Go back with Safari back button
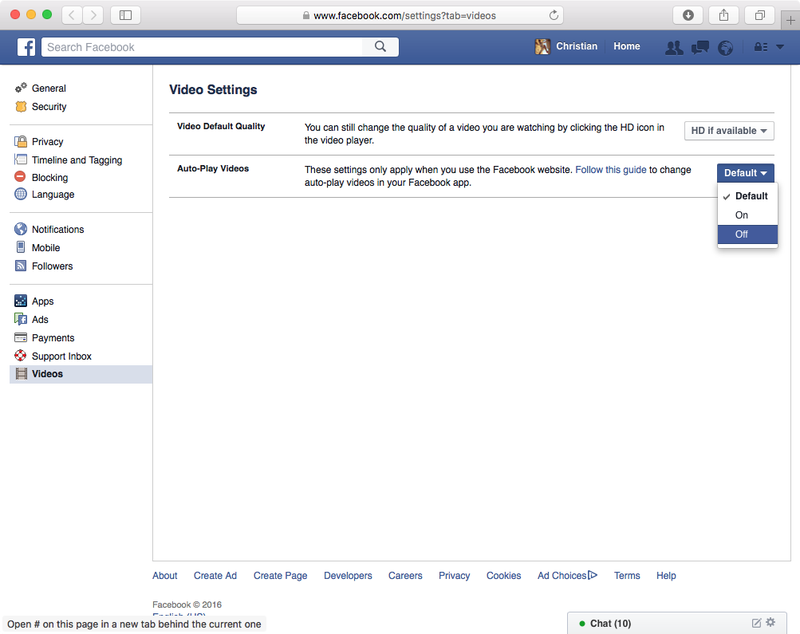The image size is (800, 634). (72, 15)
